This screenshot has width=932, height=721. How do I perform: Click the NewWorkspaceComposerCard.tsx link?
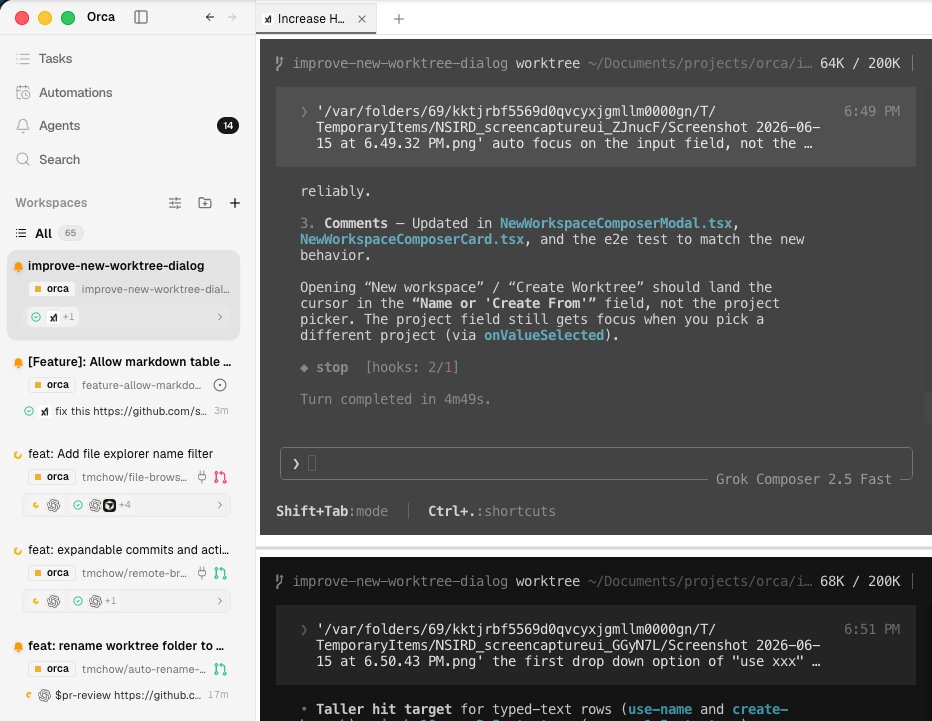tap(412, 239)
